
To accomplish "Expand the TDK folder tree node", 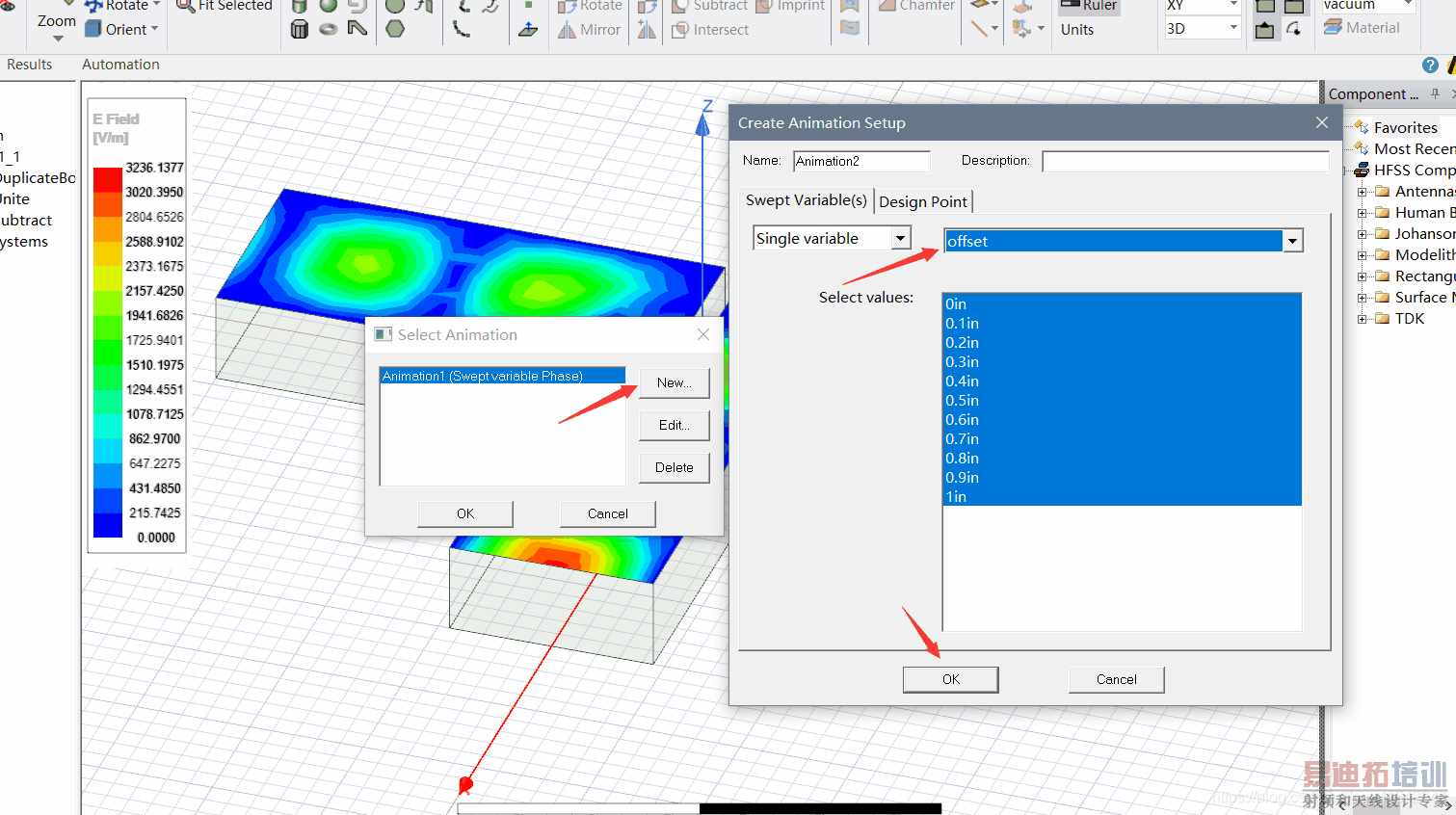I will tap(1363, 319).
